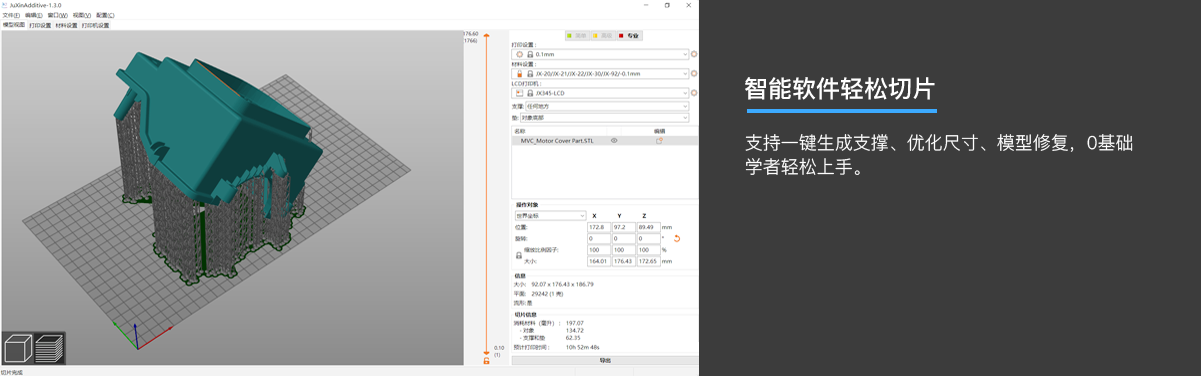Switch to the 打印设置 tab

tap(40, 24)
